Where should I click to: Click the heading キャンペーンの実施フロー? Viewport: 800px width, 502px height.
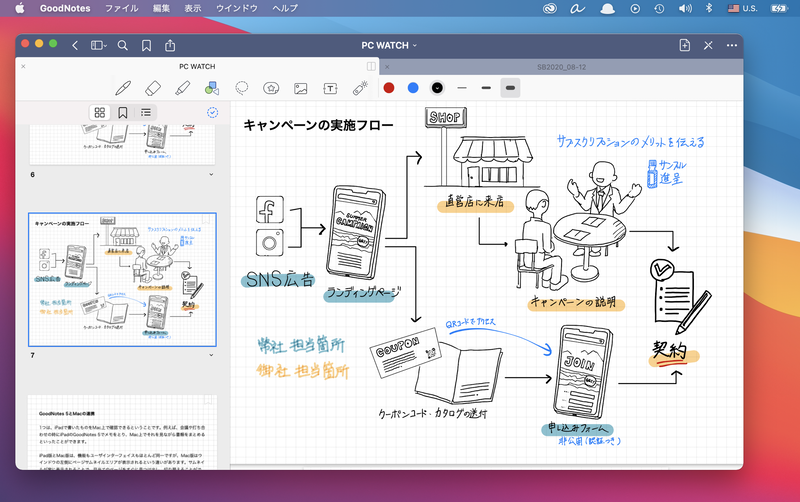(x=318, y=125)
